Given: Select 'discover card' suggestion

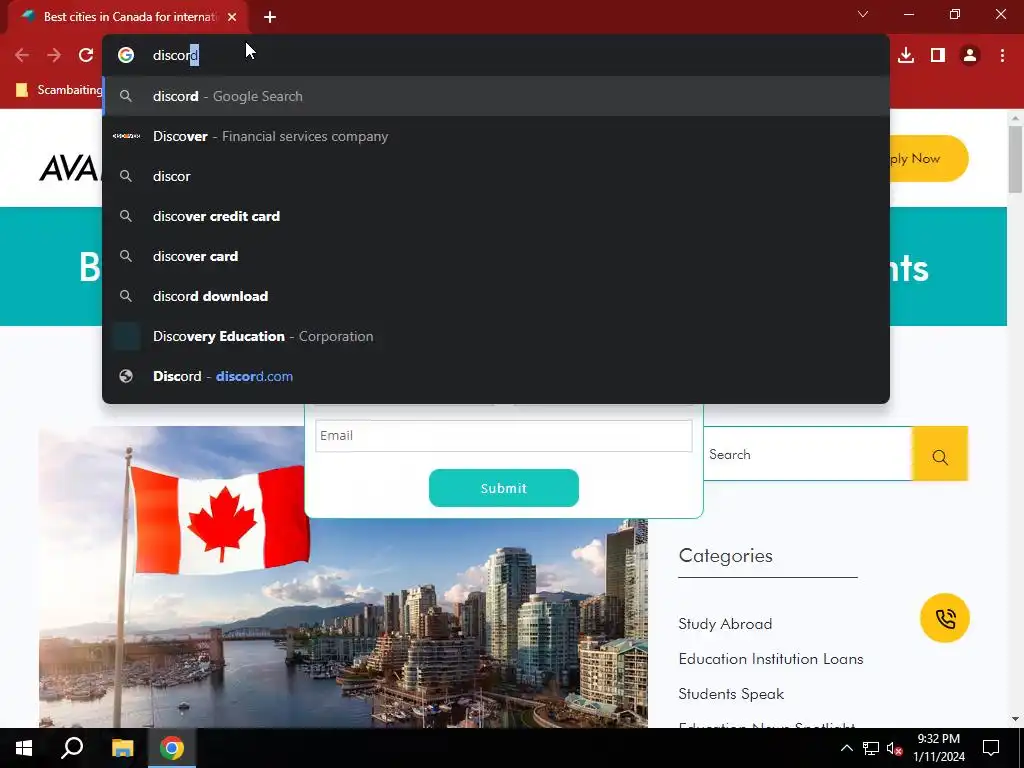Looking at the screenshot, I should pos(496,256).
